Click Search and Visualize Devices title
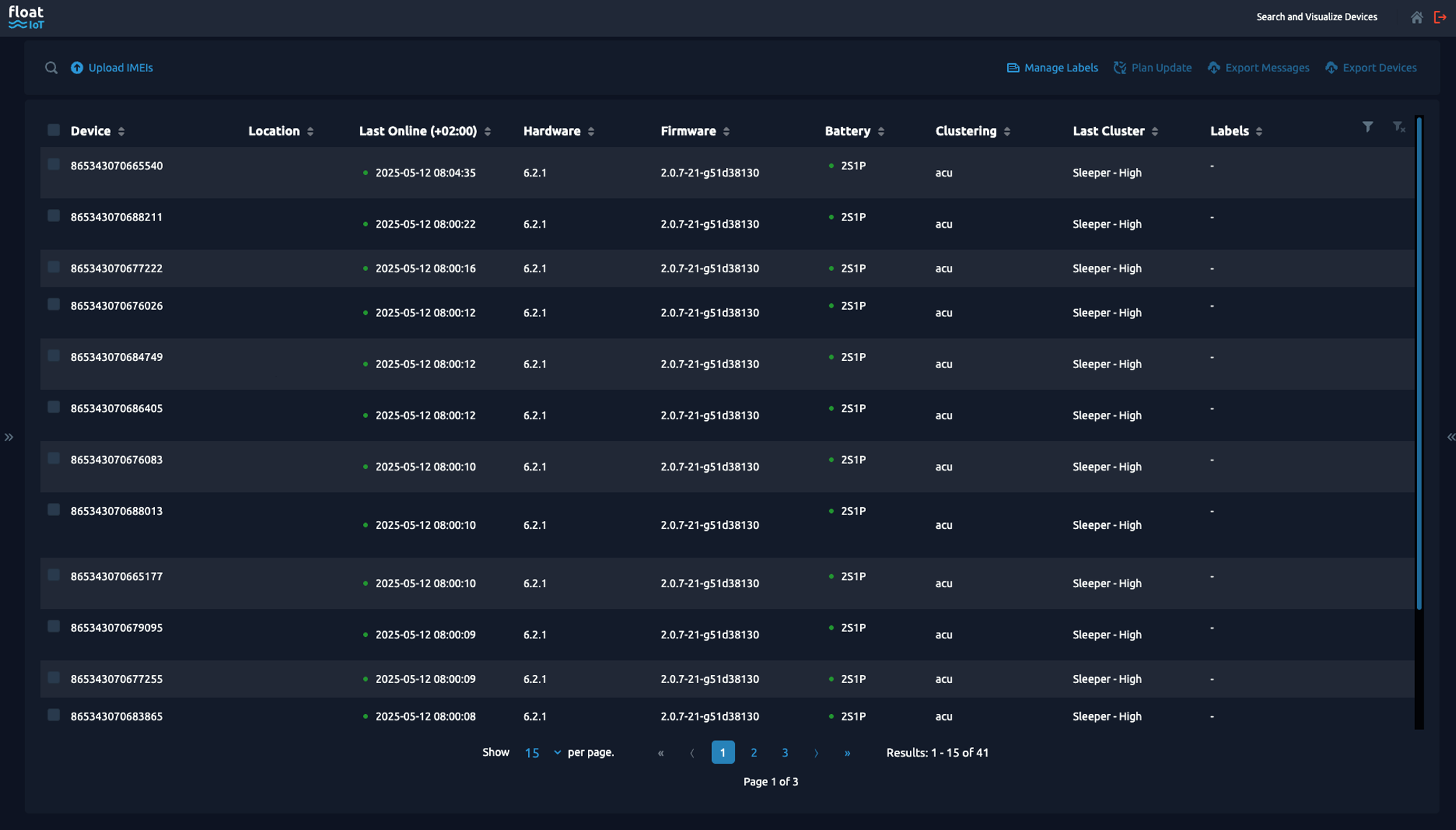 (1316, 17)
